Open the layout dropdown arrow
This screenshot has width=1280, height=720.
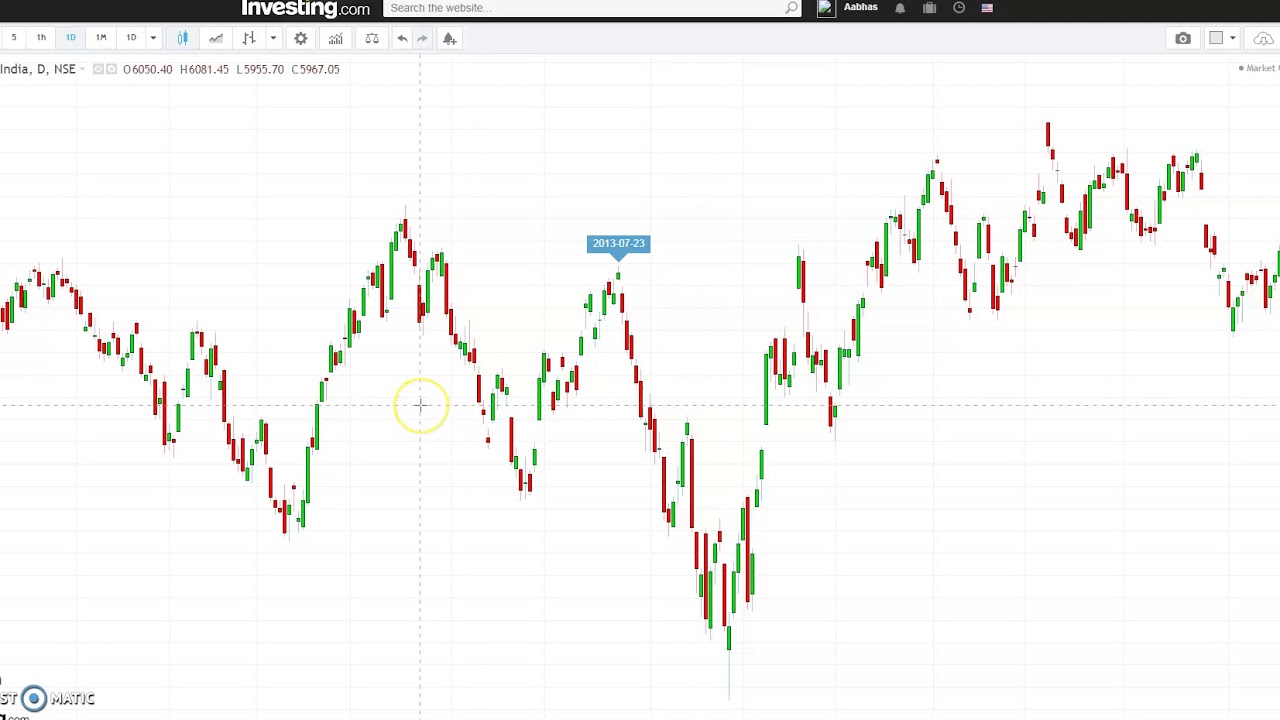1233,38
